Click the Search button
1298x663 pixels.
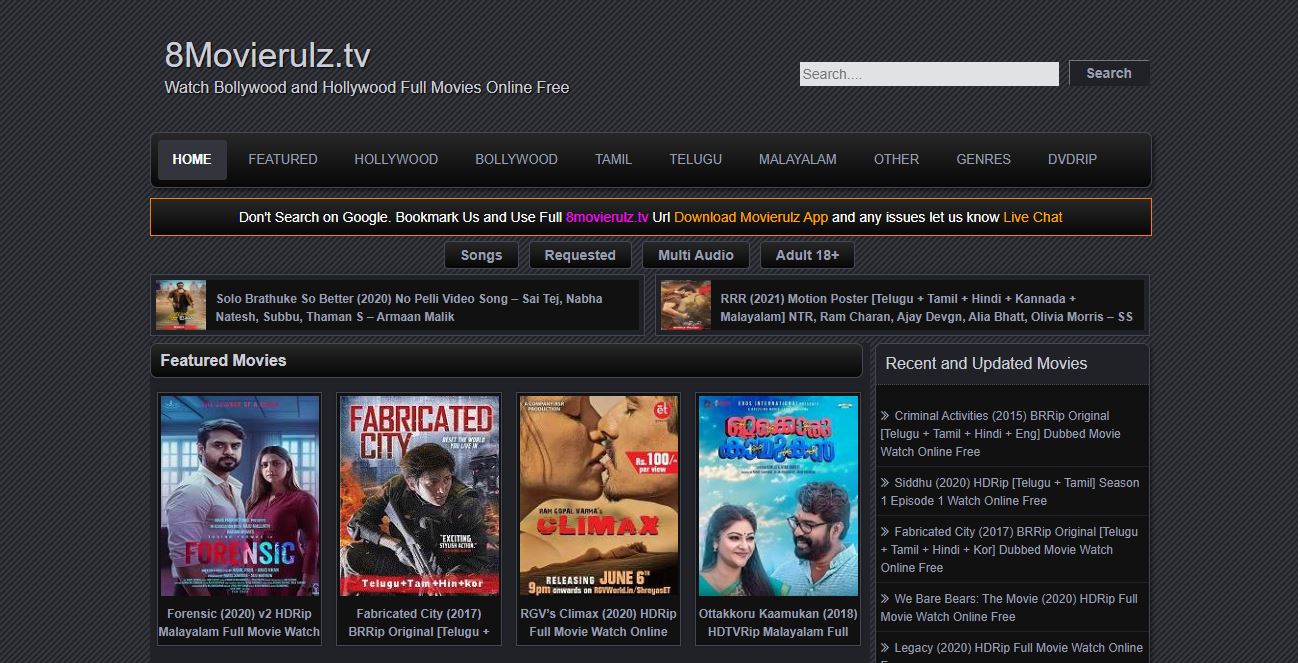tap(1109, 73)
